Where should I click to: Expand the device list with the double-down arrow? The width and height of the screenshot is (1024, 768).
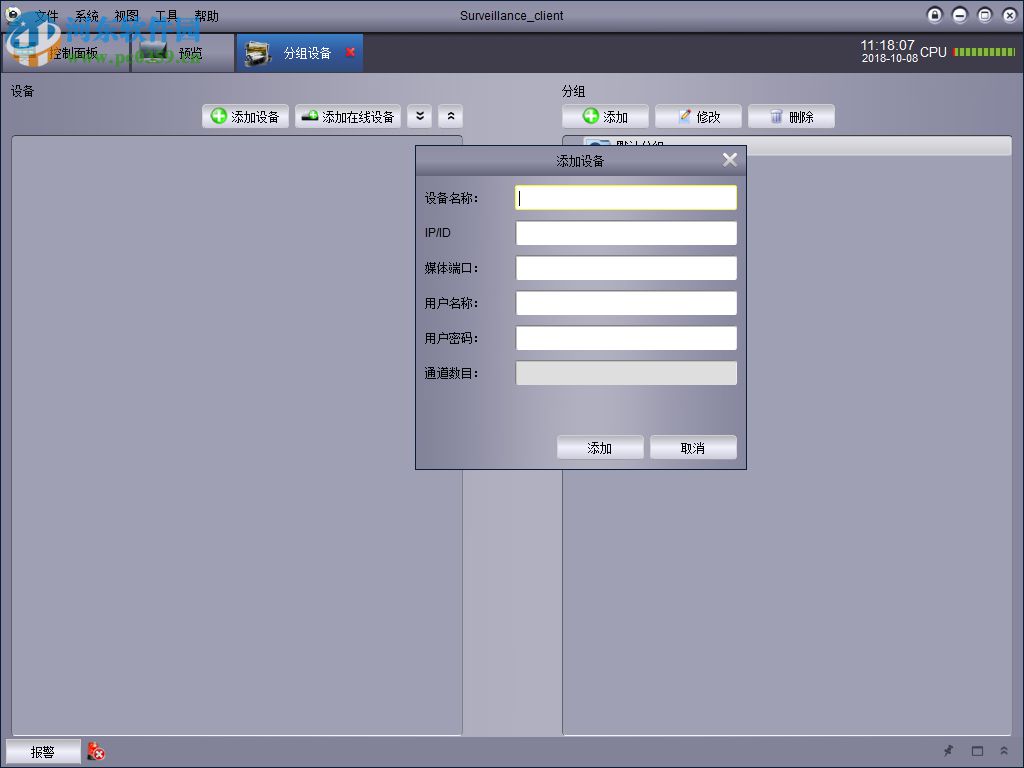pyautogui.click(x=420, y=116)
